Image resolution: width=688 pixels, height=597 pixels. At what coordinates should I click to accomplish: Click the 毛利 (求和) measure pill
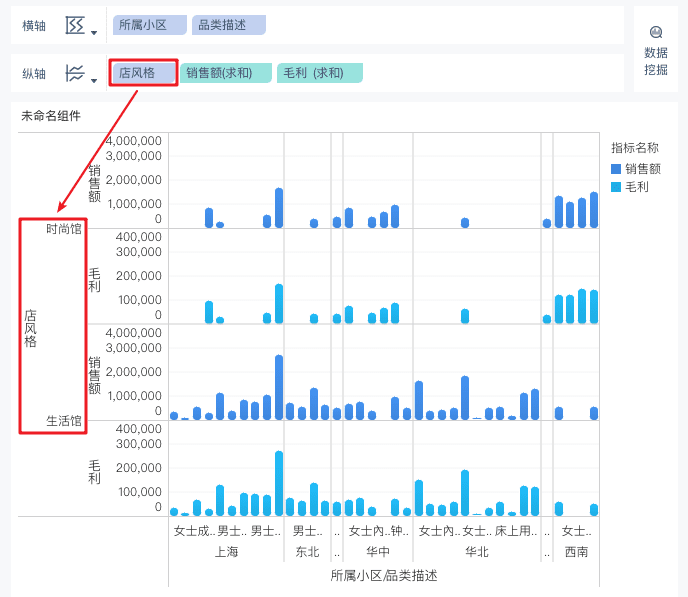(320, 73)
